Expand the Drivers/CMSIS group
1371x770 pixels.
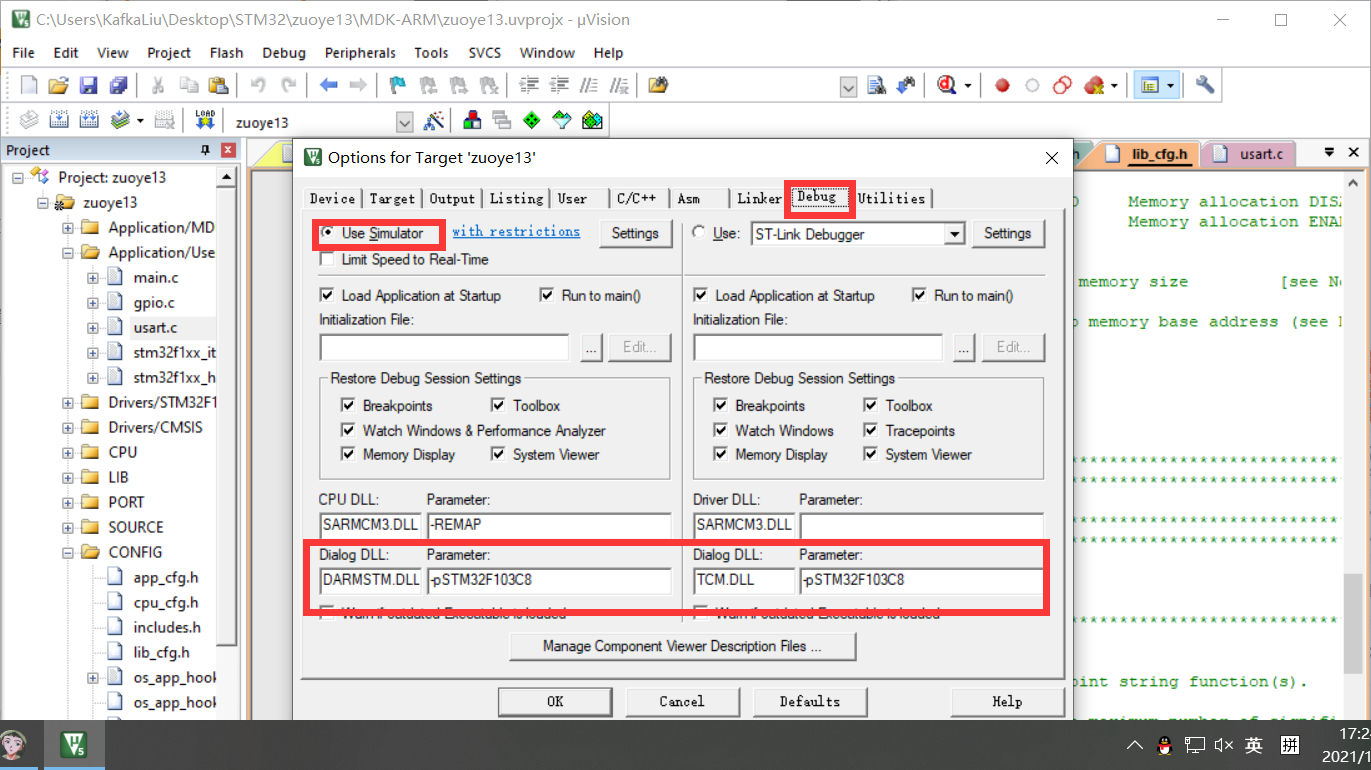tap(68, 427)
